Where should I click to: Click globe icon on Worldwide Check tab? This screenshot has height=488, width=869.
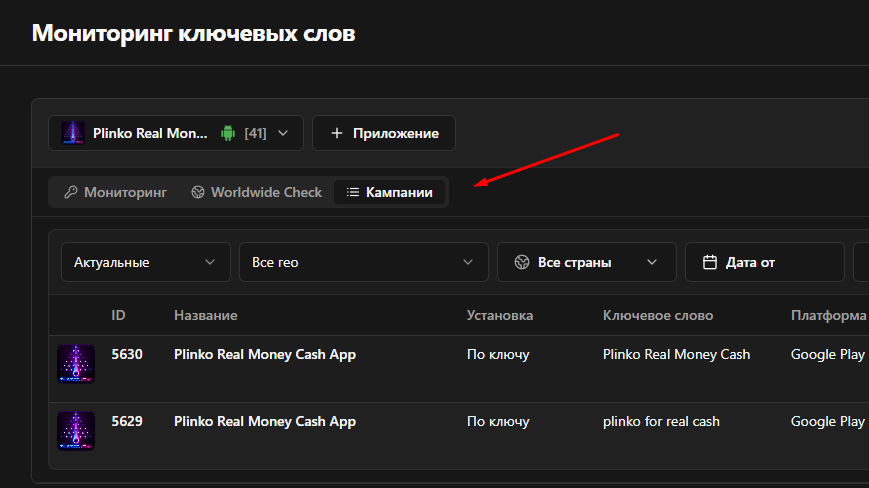click(198, 192)
